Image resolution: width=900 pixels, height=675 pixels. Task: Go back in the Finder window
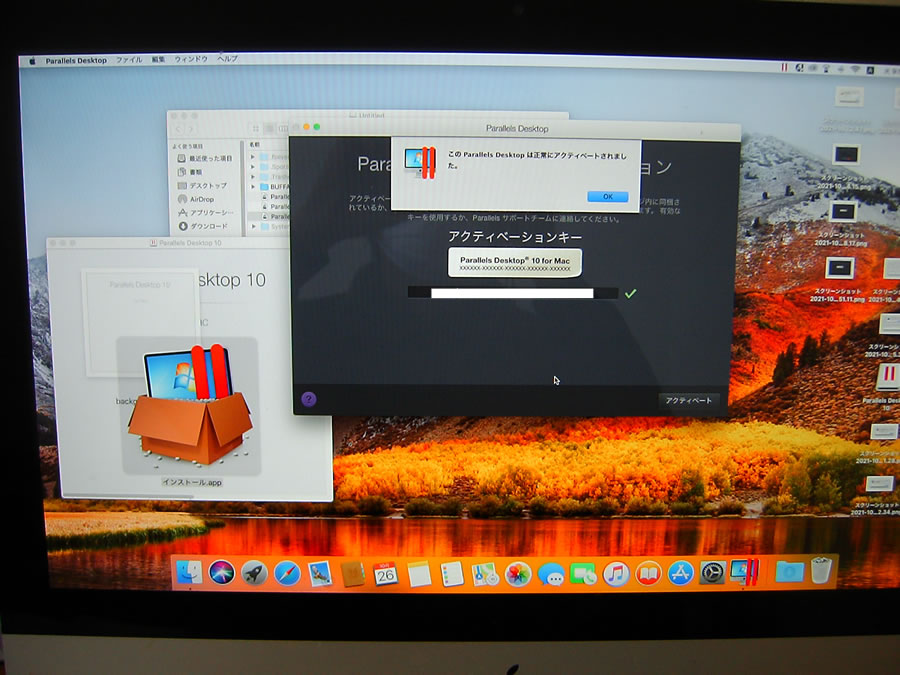[179, 130]
